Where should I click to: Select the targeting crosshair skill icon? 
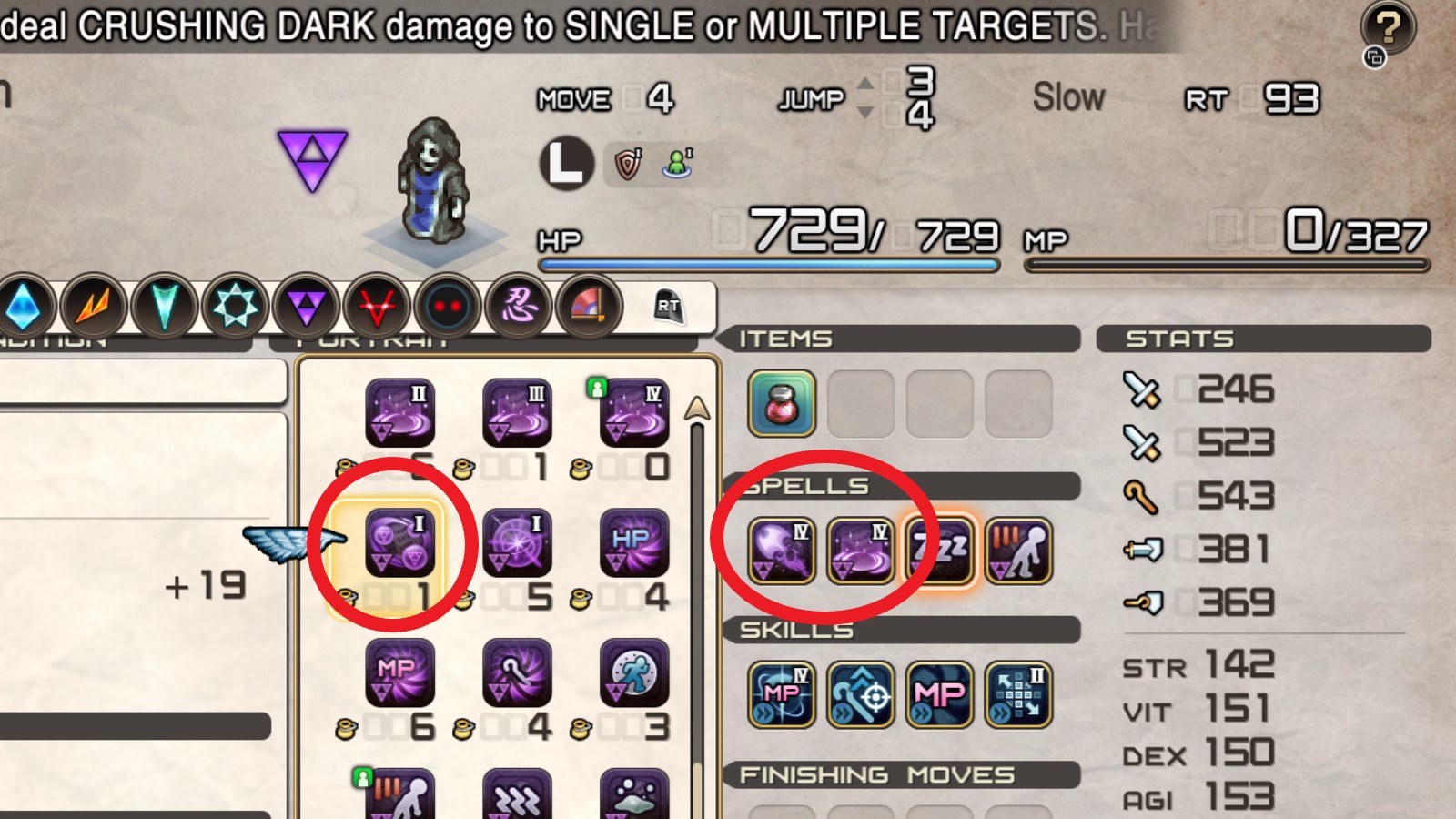[861, 695]
